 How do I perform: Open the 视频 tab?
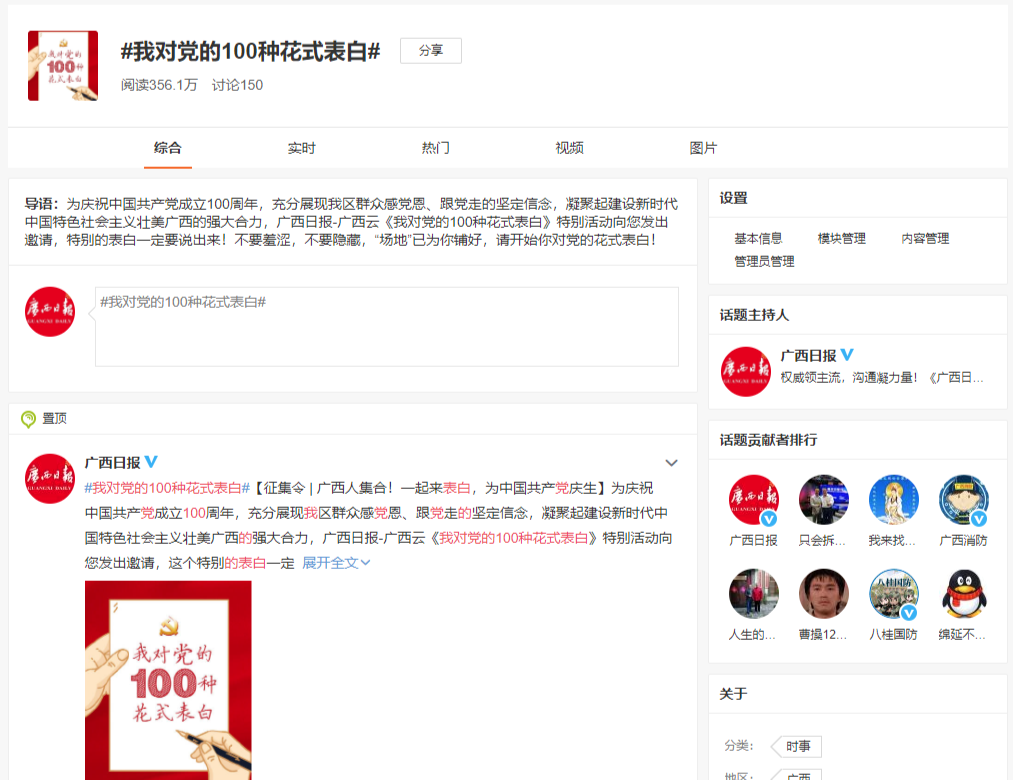[570, 148]
